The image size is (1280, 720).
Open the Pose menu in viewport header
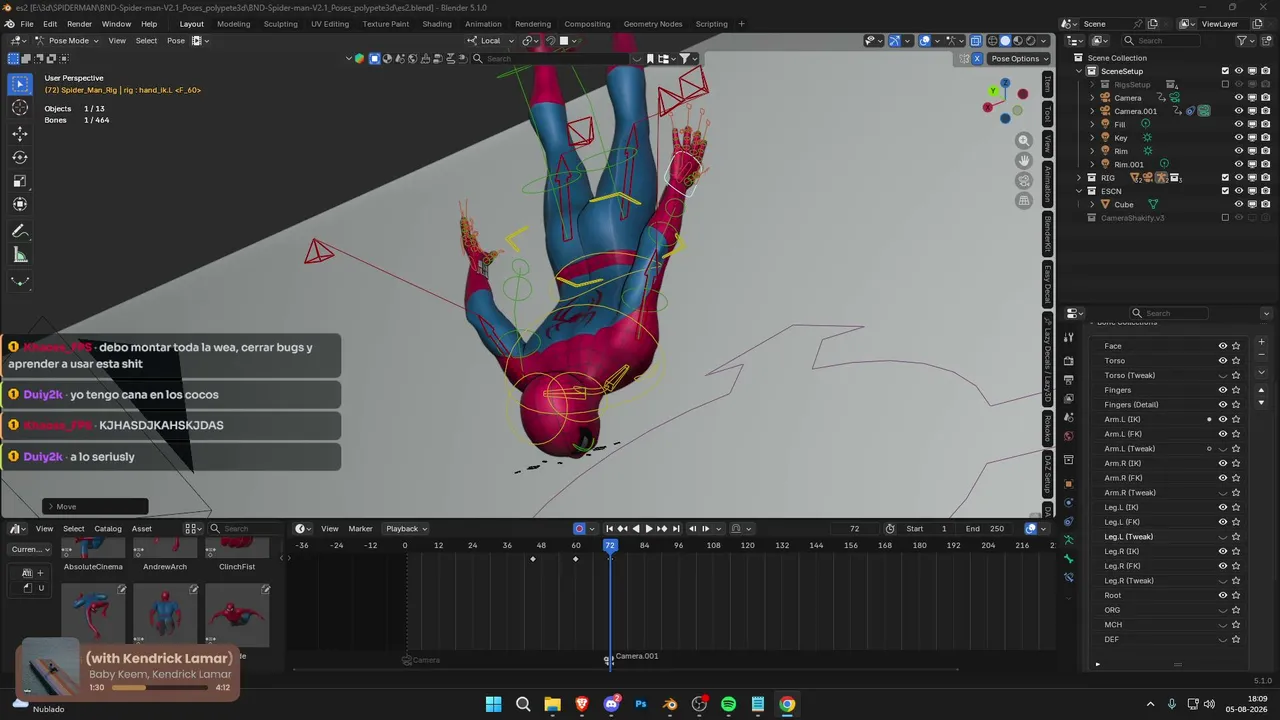(x=176, y=41)
